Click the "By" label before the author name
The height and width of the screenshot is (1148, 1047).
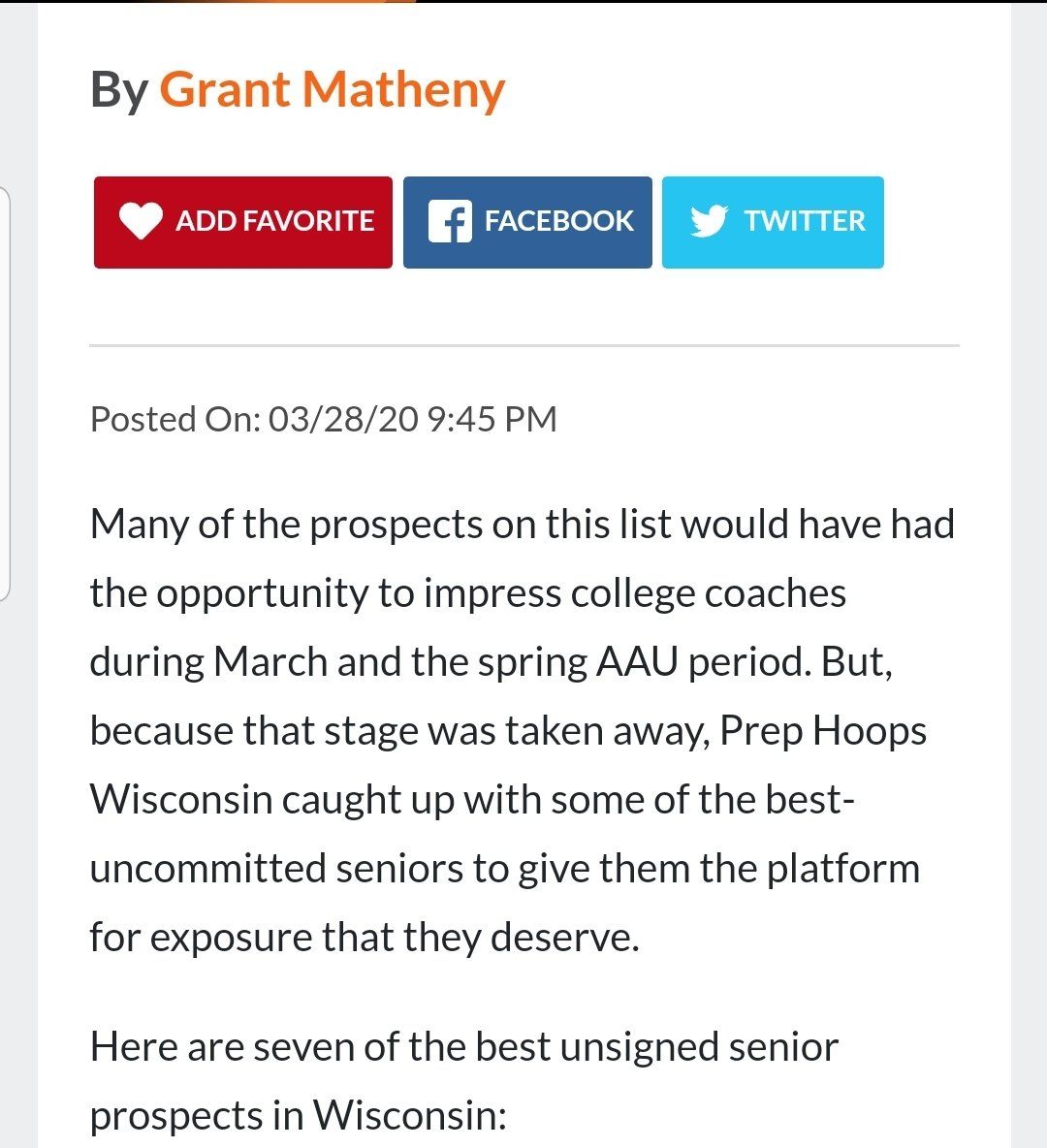(x=118, y=89)
